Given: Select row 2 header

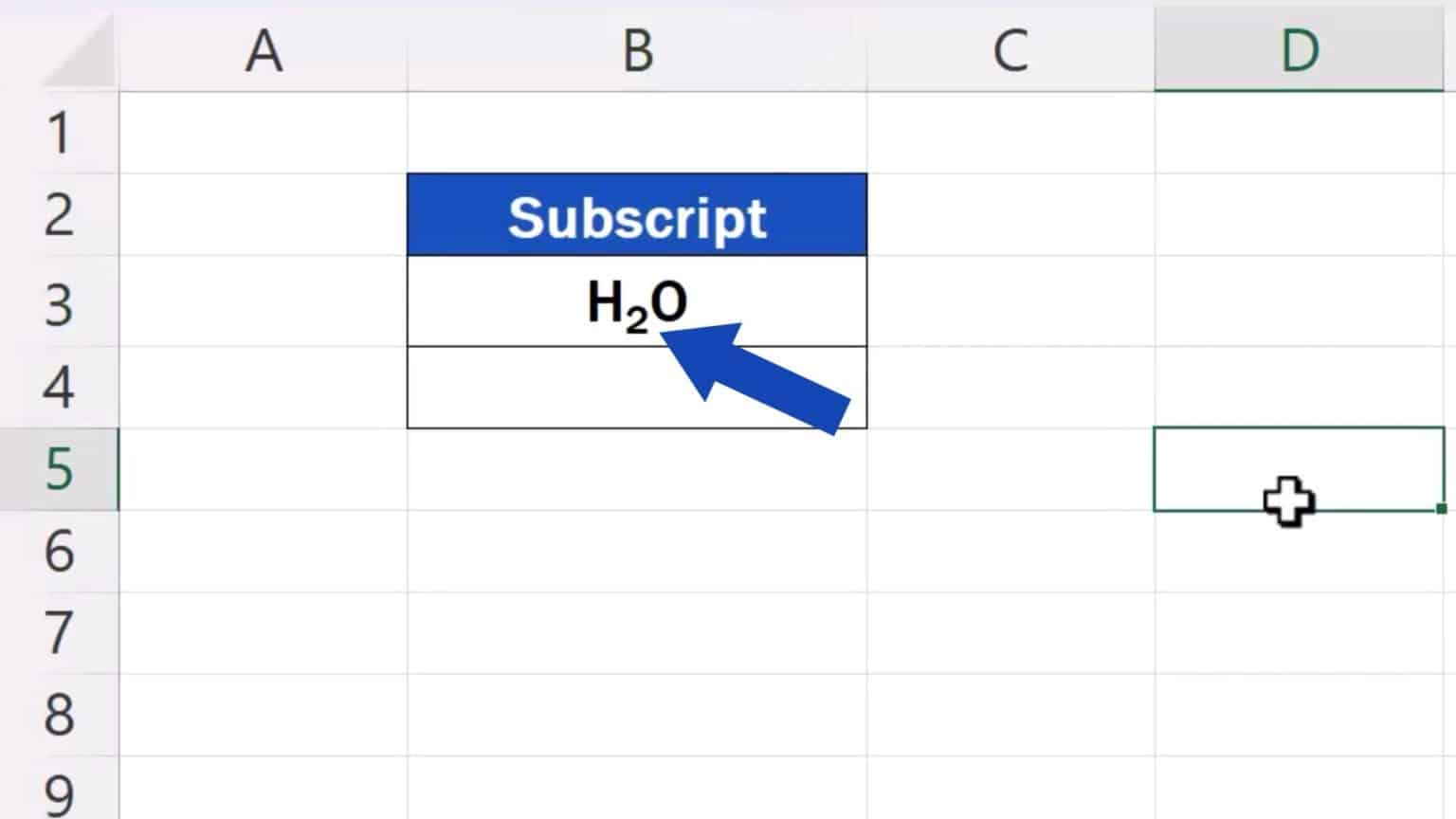Looking at the screenshot, I should [59, 215].
